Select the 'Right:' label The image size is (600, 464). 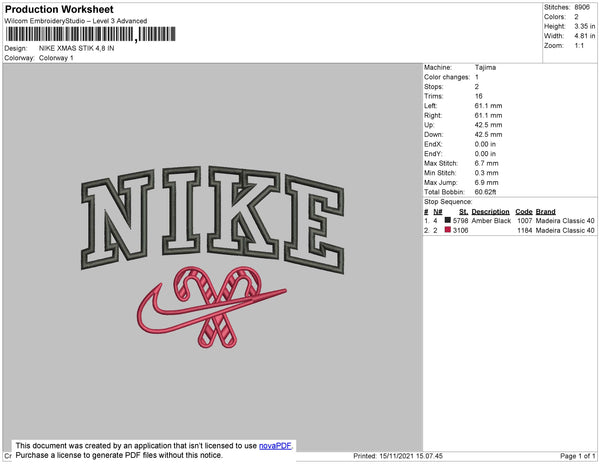[x=433, y=115]
